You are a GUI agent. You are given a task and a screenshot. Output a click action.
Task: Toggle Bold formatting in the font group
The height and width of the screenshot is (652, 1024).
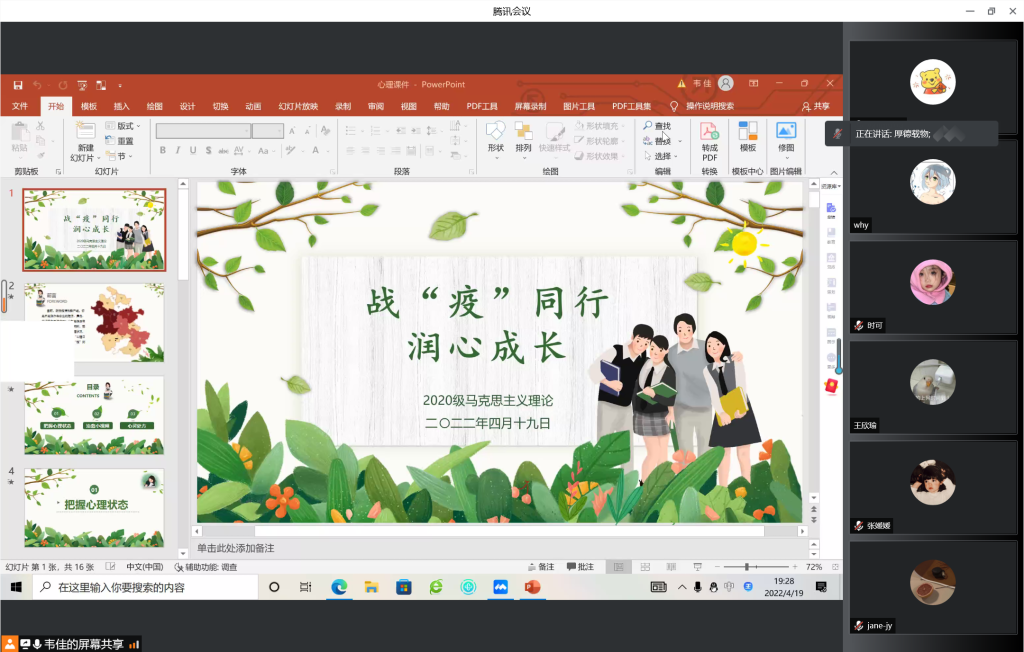tap(163, 151)
